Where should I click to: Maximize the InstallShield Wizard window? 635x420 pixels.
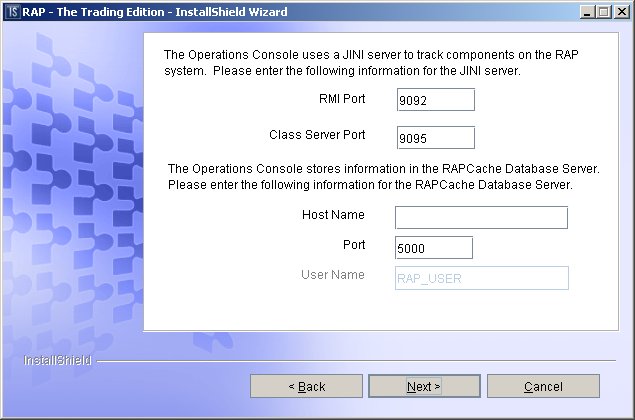603,12
